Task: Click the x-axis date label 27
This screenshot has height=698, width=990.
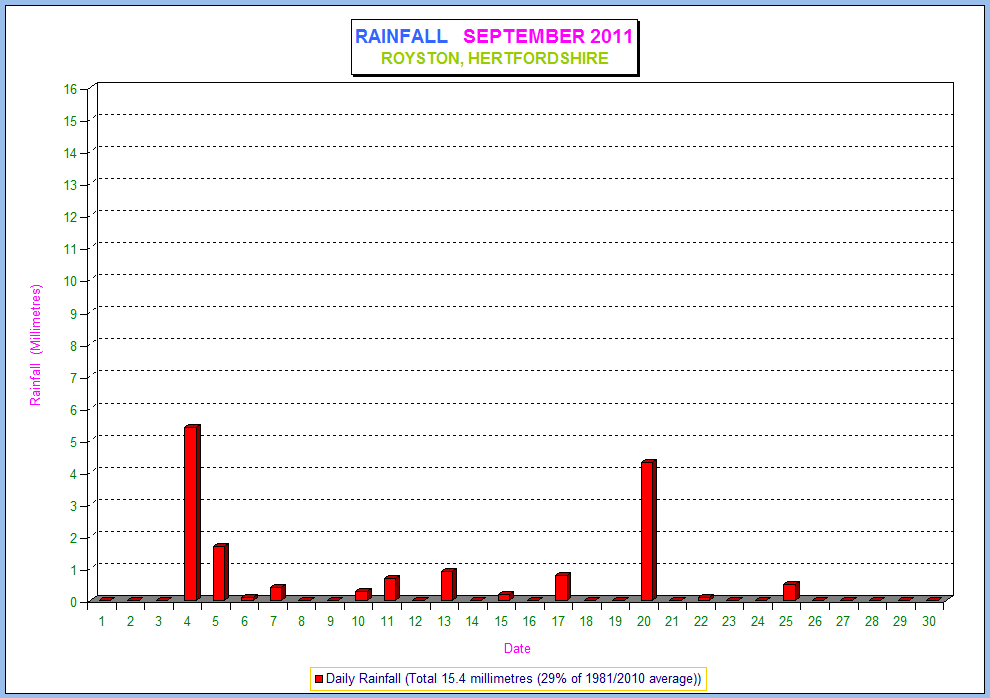Action: point(843,622)
